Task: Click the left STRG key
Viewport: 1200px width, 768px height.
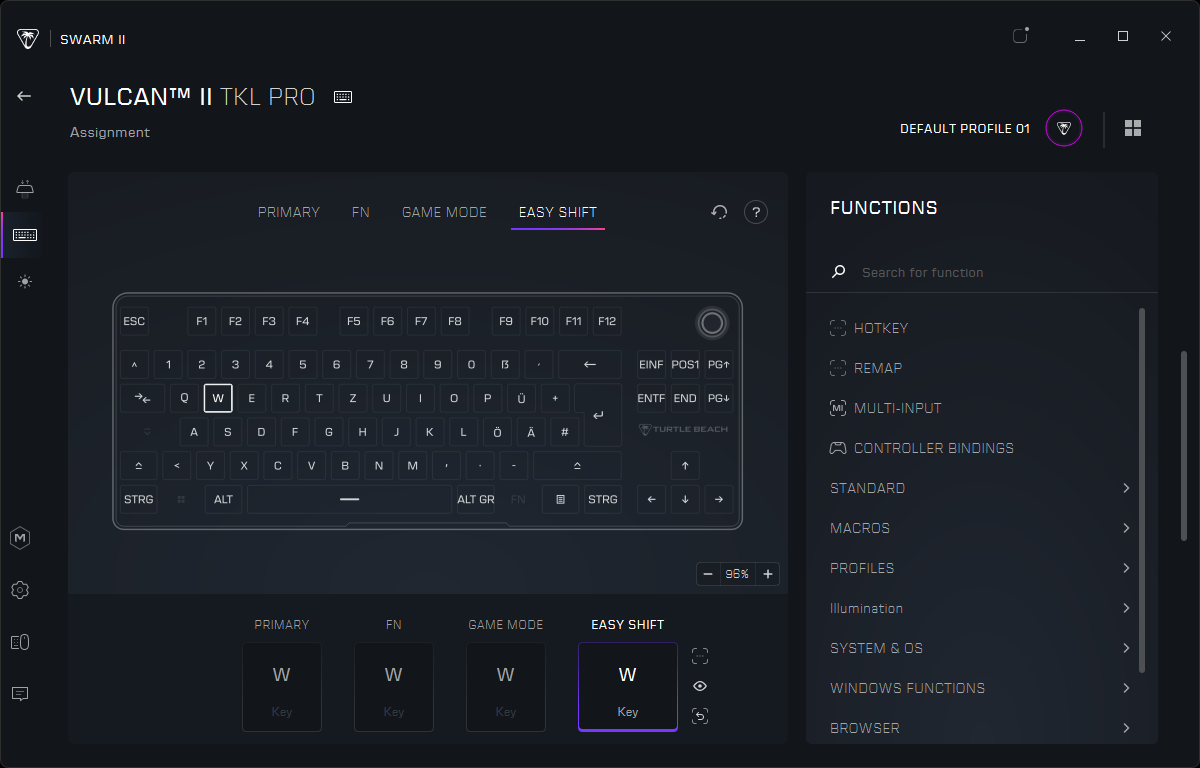Action: (x=139, y=499)
